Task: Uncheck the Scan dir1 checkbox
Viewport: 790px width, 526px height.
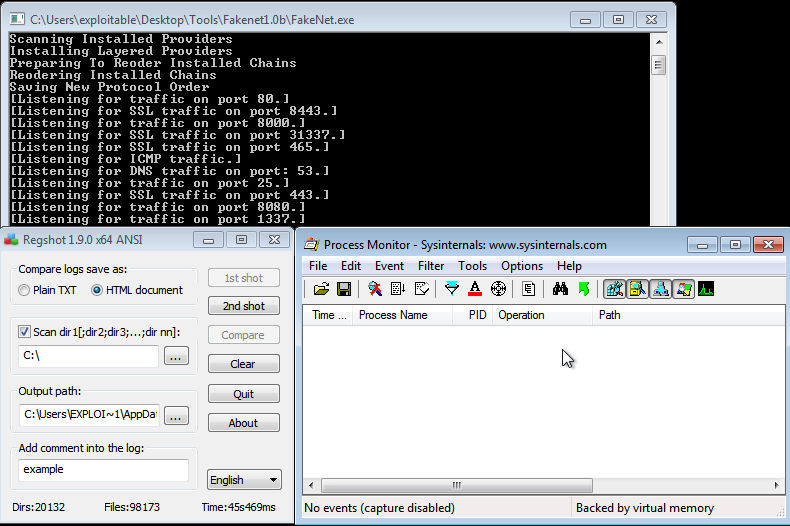Action: click(24, 332)
